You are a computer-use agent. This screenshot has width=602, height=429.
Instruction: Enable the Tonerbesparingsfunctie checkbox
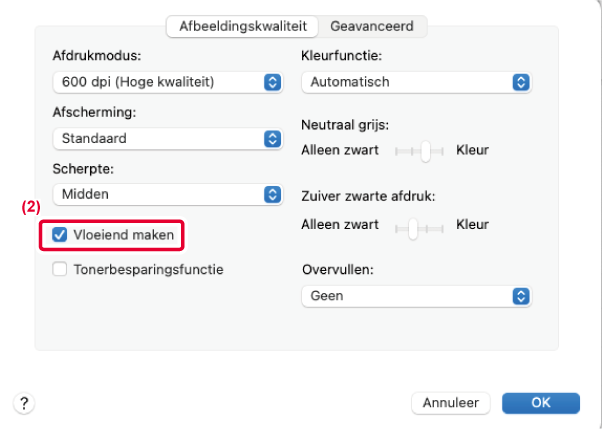(x=60, y=269)
